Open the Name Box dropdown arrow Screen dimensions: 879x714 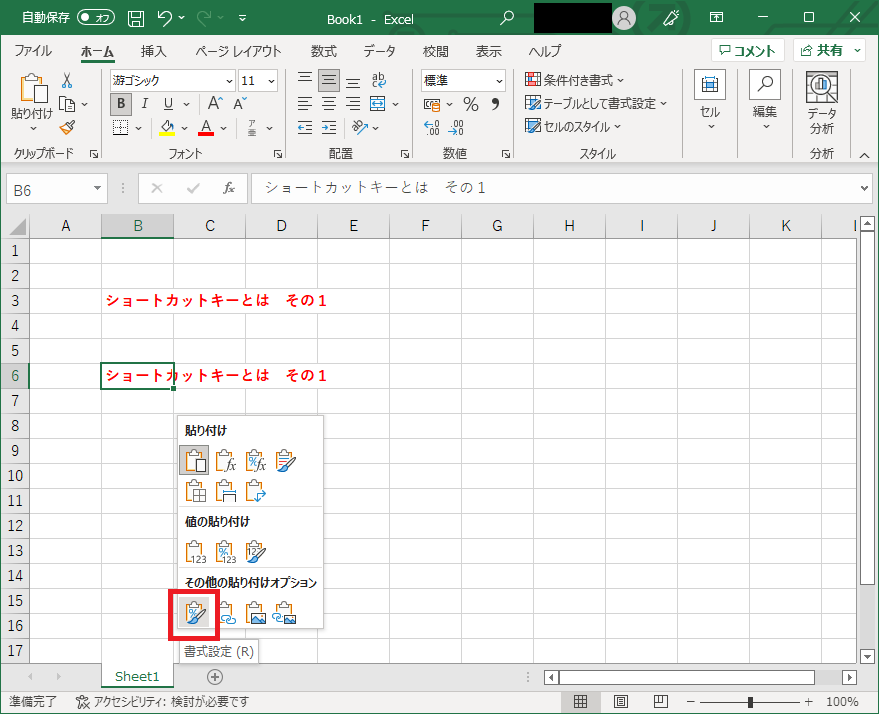[x=97, y=188]
